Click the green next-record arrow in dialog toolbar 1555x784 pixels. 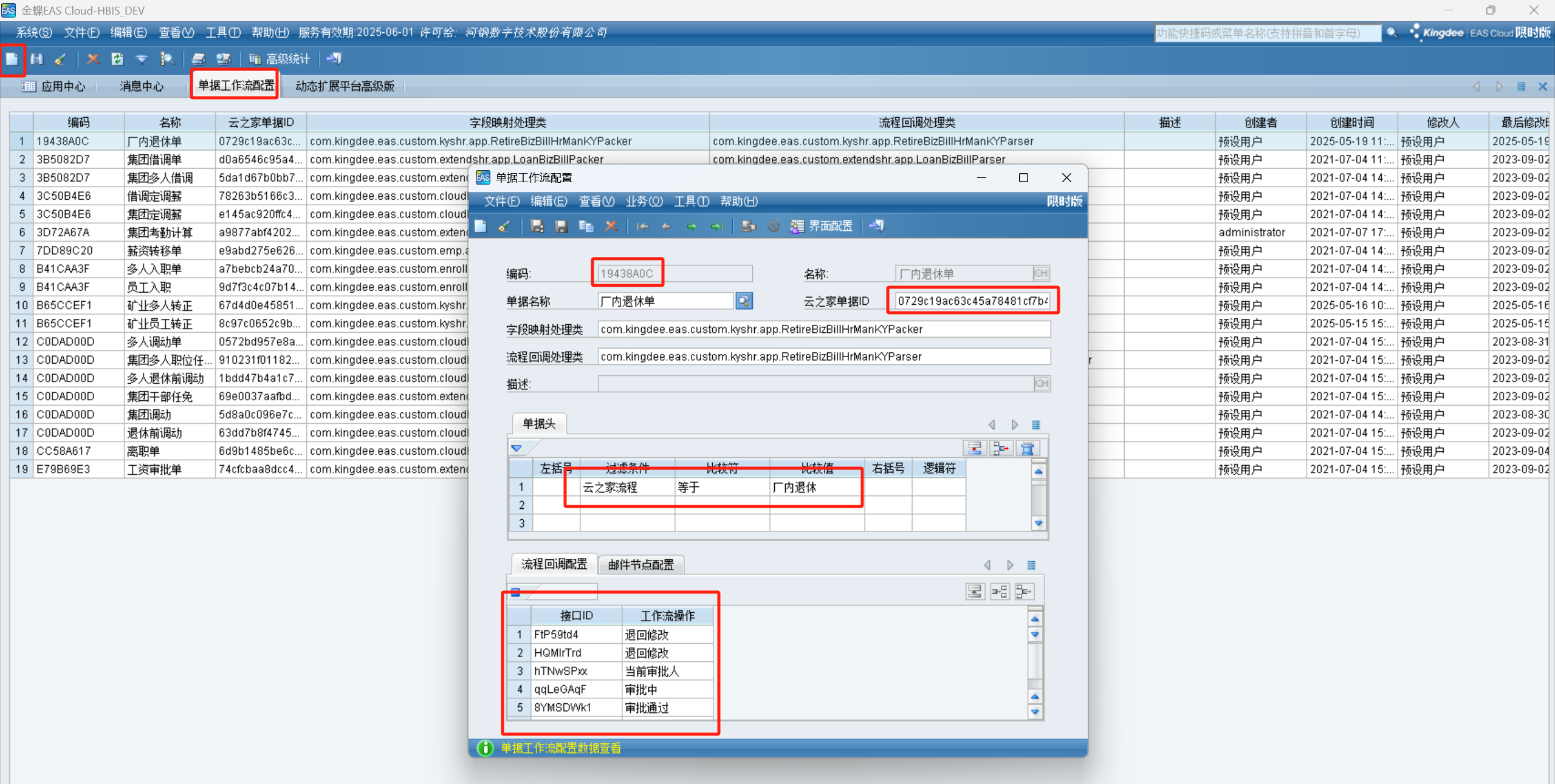pos(692,227)
